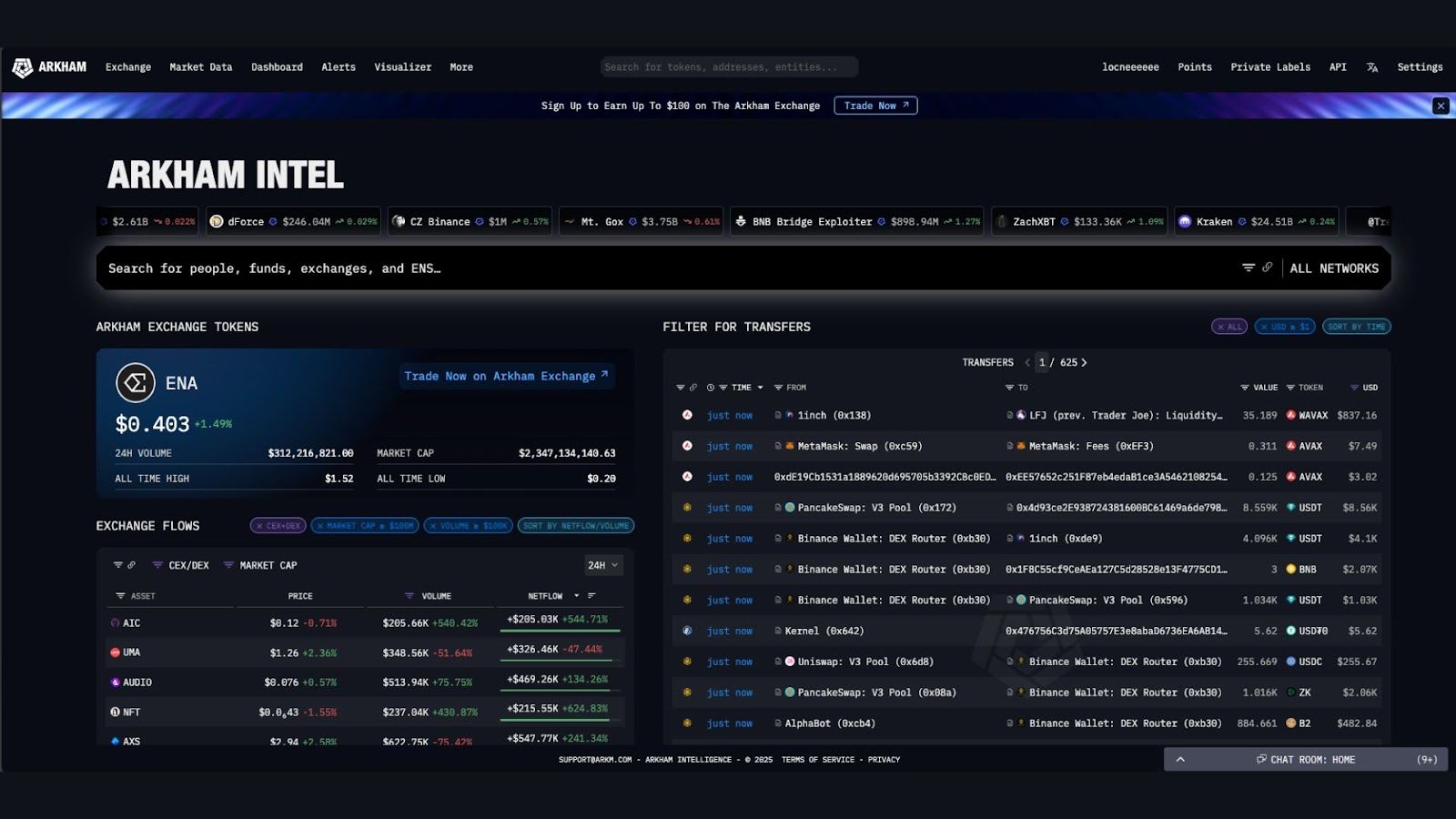
Task: Open the API link
Action: 1338,67
